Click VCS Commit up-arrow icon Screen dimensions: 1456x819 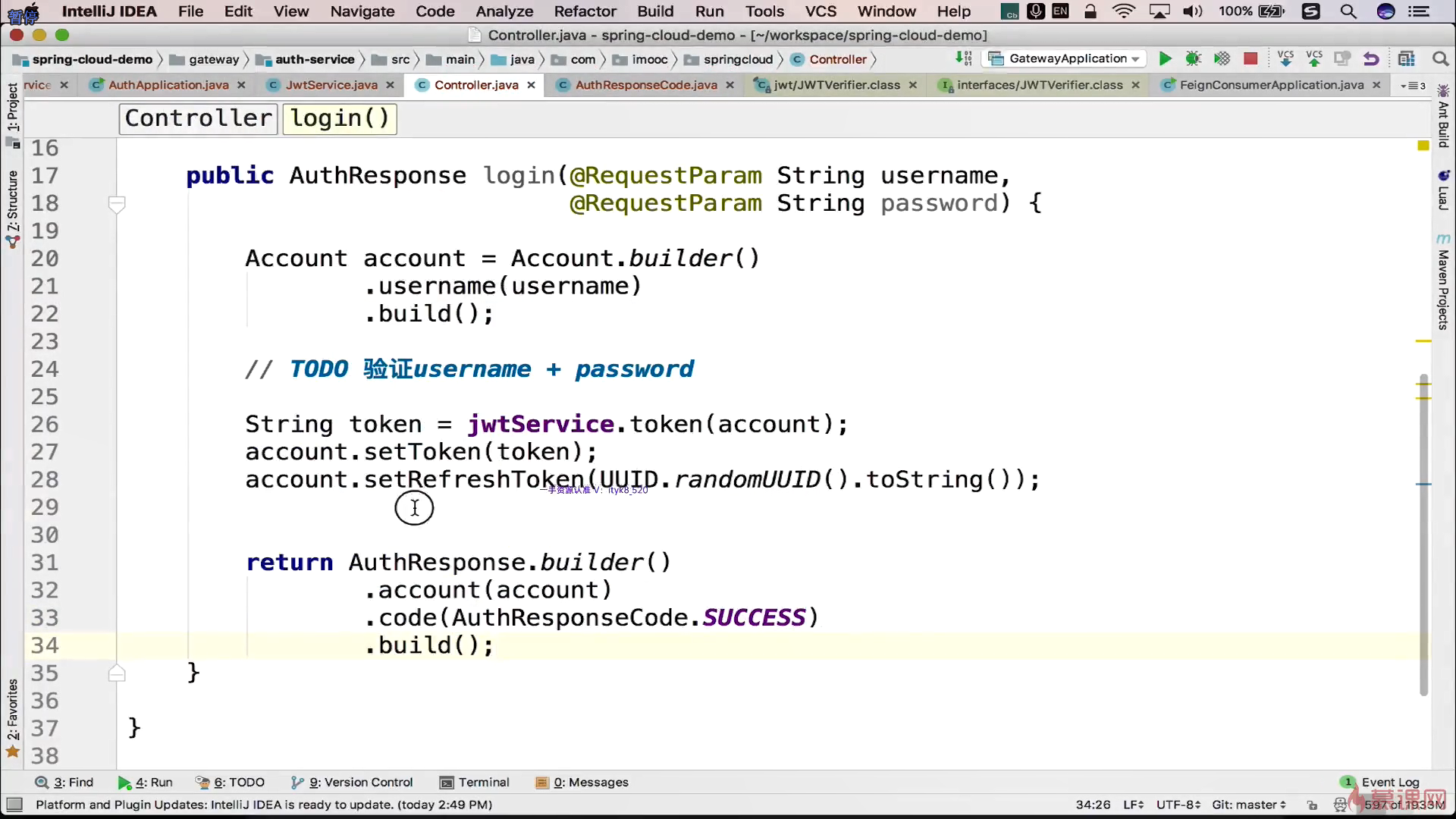coord(1313,59)
